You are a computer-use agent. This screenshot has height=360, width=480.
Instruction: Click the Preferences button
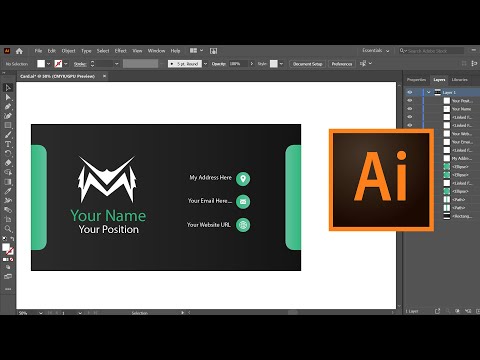(x=342, y=64)
